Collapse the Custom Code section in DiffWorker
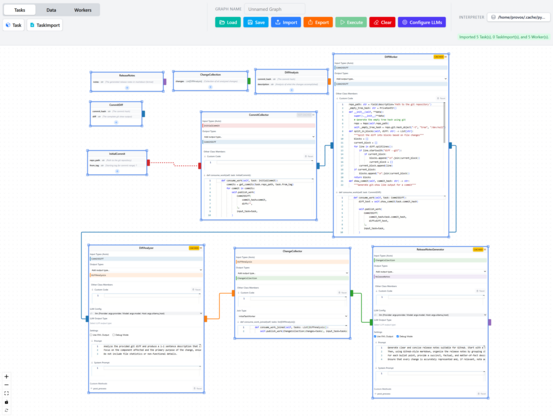Viewport: 553px width, 417px height. pos(338,98)
